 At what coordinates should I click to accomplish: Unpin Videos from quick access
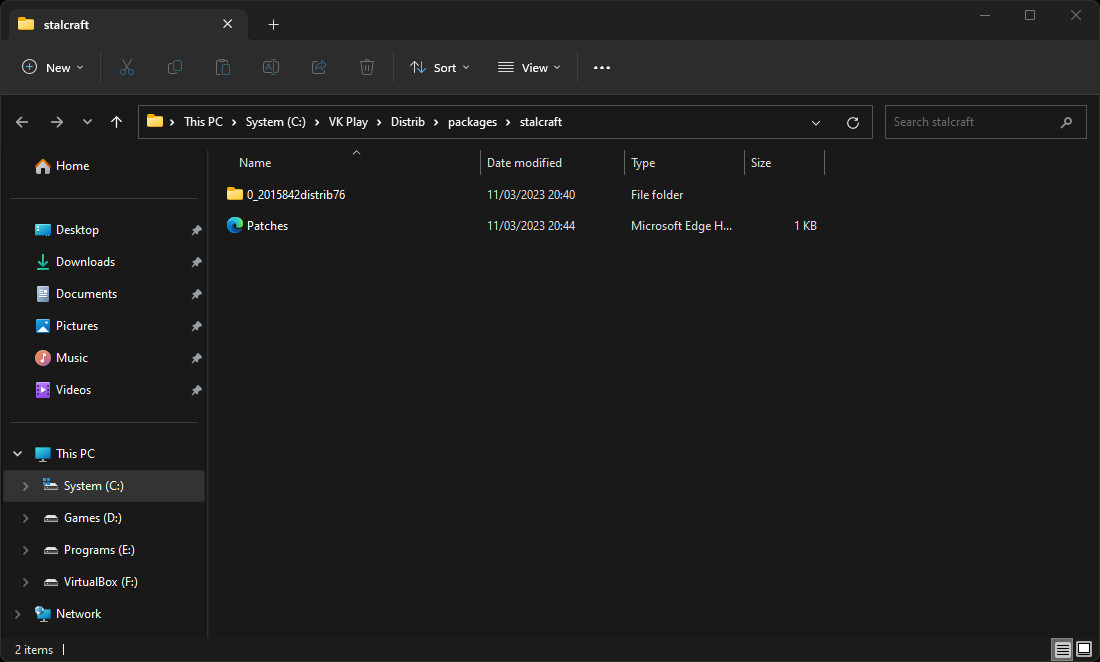point(196,390)
